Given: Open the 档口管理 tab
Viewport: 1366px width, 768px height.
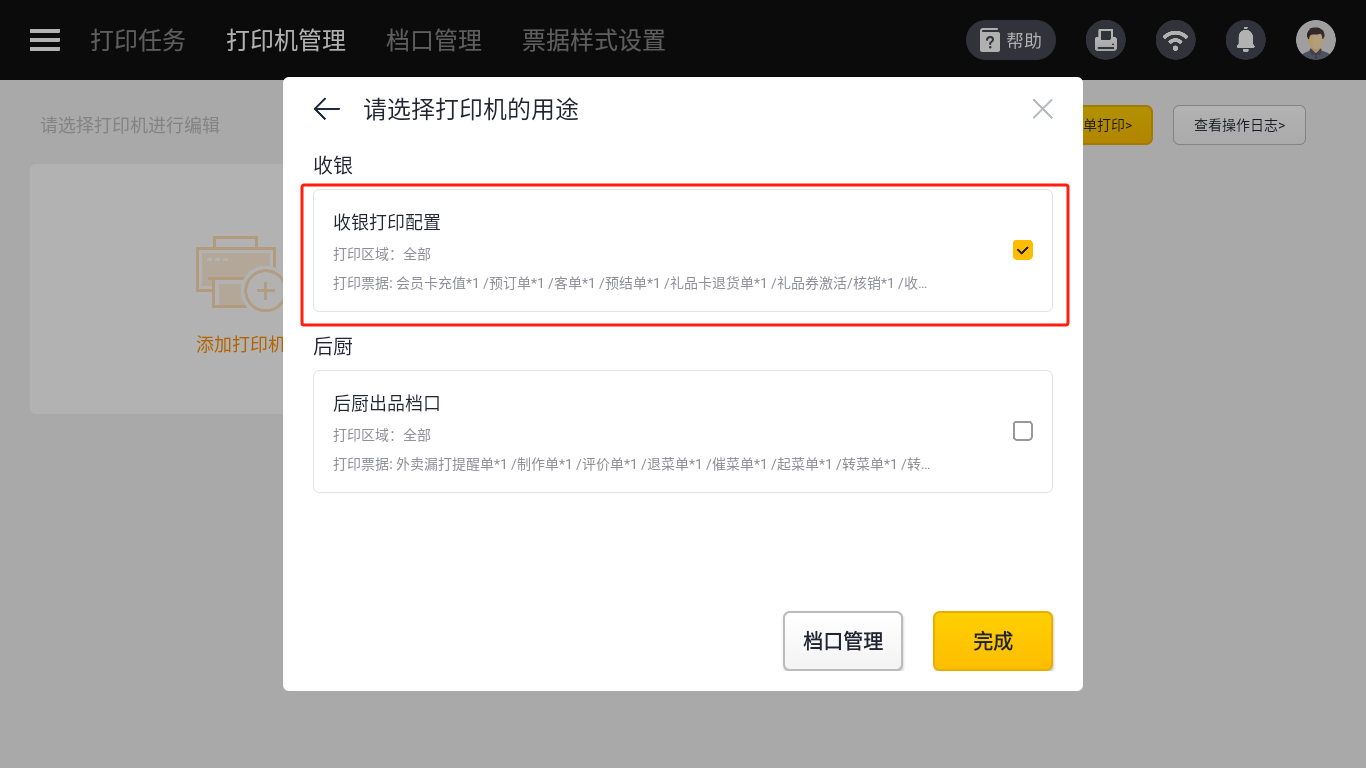Looking at the screenshot, I should [434, 40].
